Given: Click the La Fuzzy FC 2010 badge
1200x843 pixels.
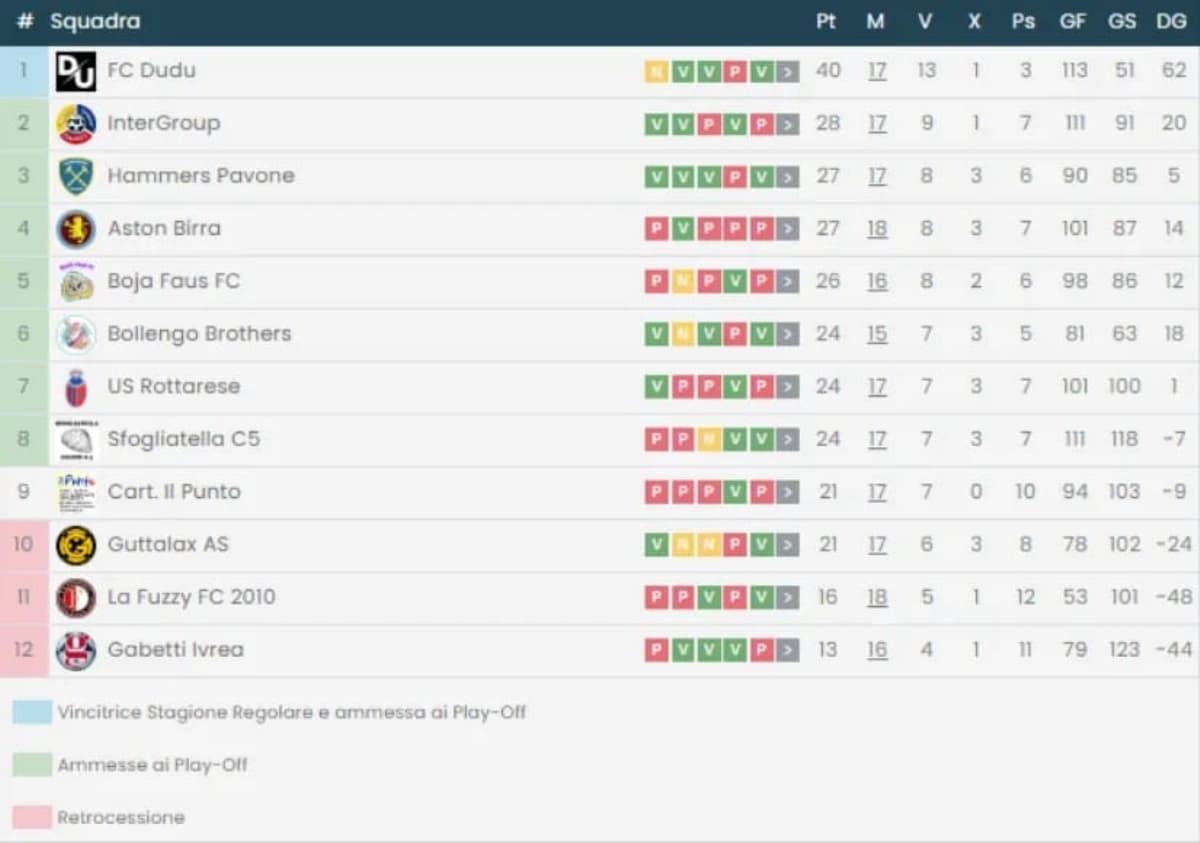Looking at the screenshot, I should [76, 598].
